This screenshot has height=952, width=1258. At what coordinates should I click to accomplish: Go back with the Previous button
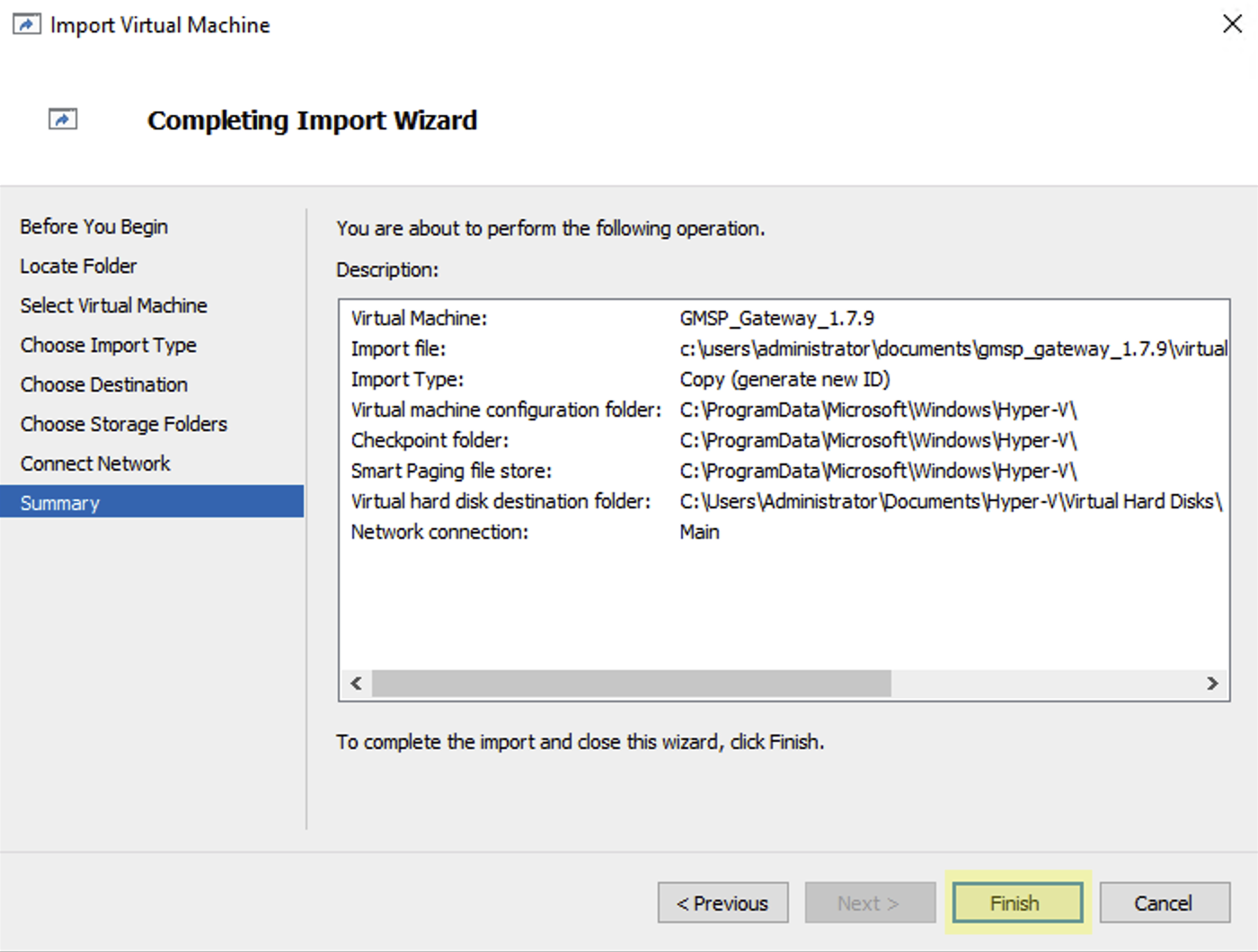pyautogui.click(x=722, y=903)
